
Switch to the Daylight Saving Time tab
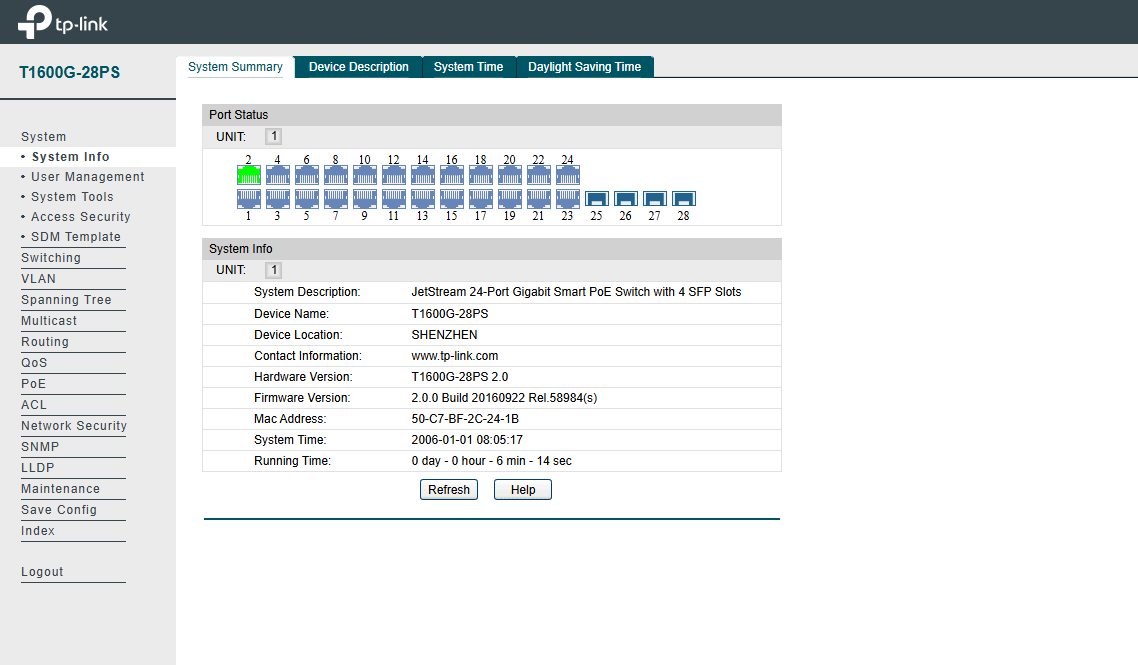pos(584,67)
